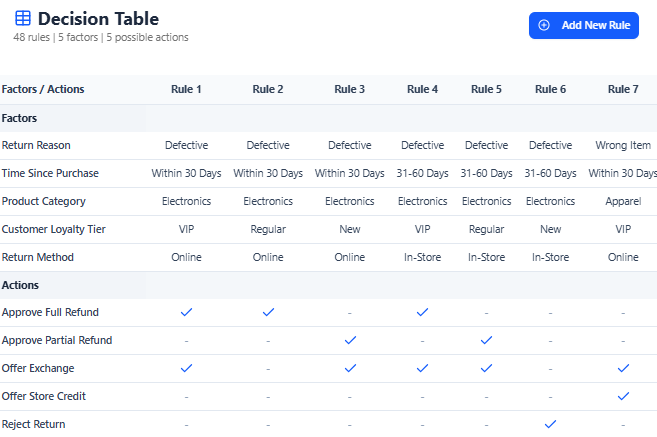Open Customer Loyalty Tier value for Rule 3
The image size is (657, 437).
(350, 229)
